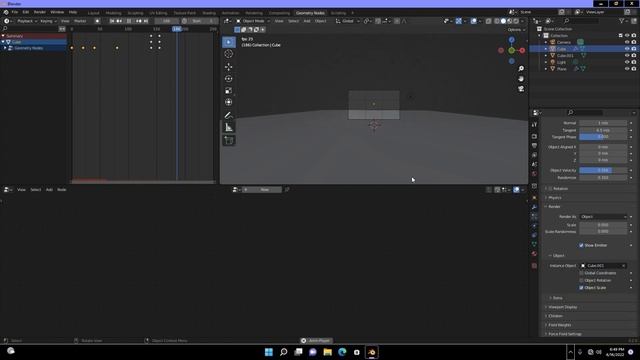Select the Measure tool
This screenshot has width=640, height=360.
[229, 128]
